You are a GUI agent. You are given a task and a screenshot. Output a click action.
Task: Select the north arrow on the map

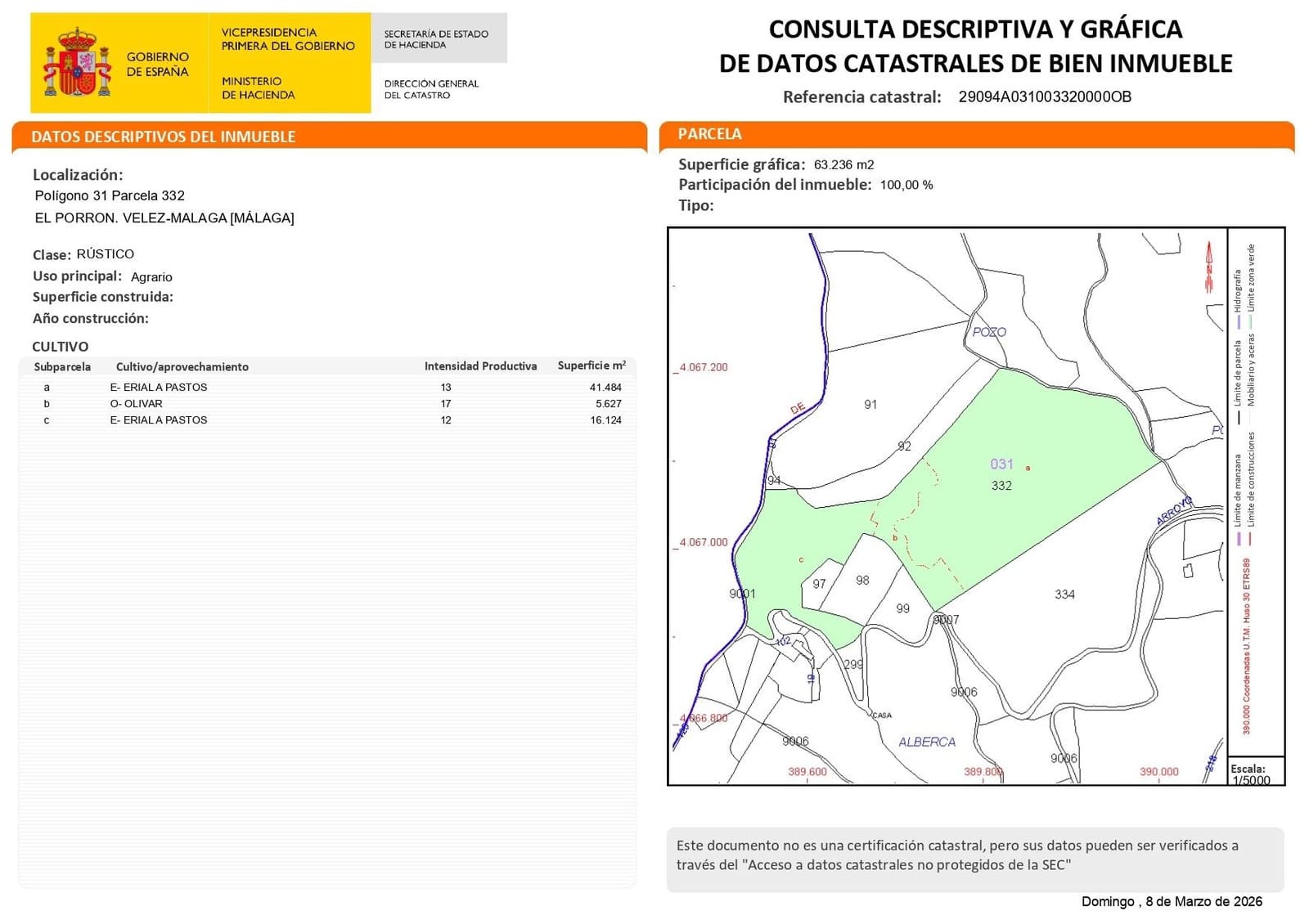coord(1210,266)
